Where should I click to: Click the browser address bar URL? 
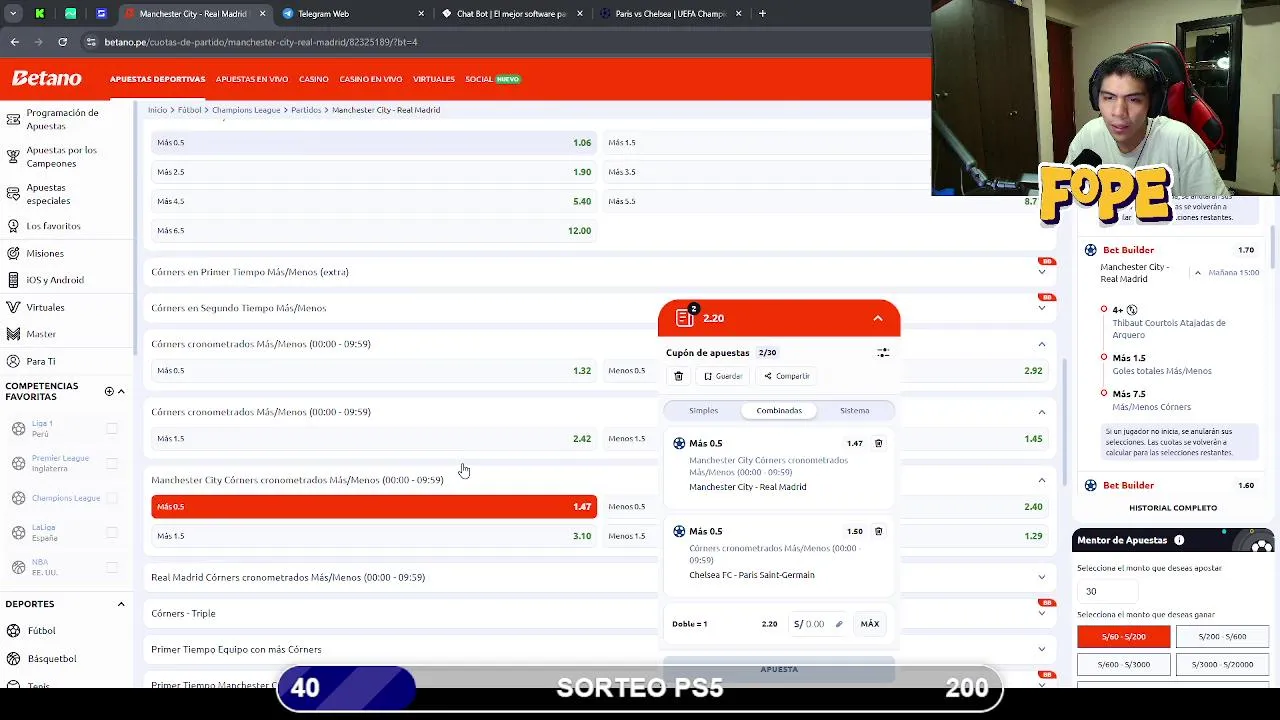(260, 42)
